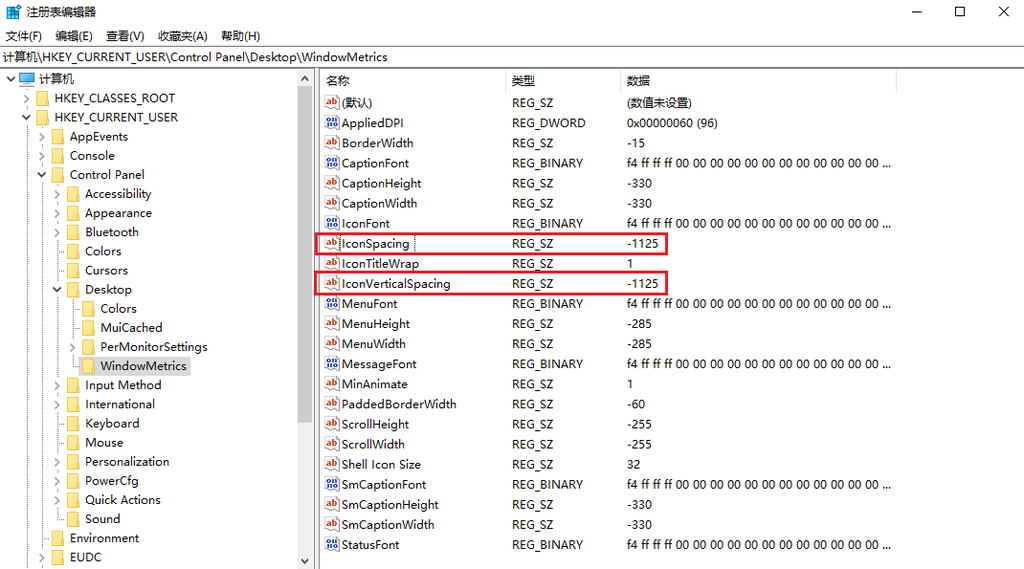Click the MuiCached folder icon

pos(88,327)
